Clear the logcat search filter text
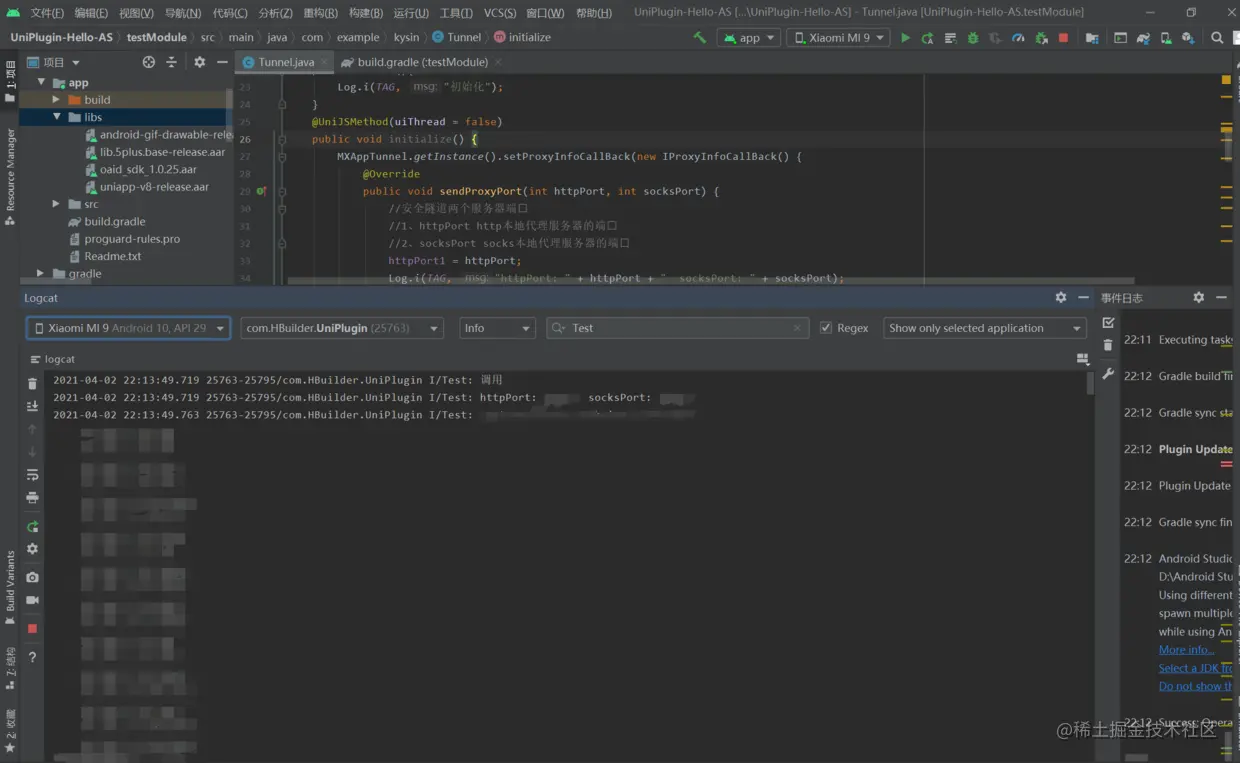Image resolution: width=1240 pixels, height=763 pixels. point(797,328)
